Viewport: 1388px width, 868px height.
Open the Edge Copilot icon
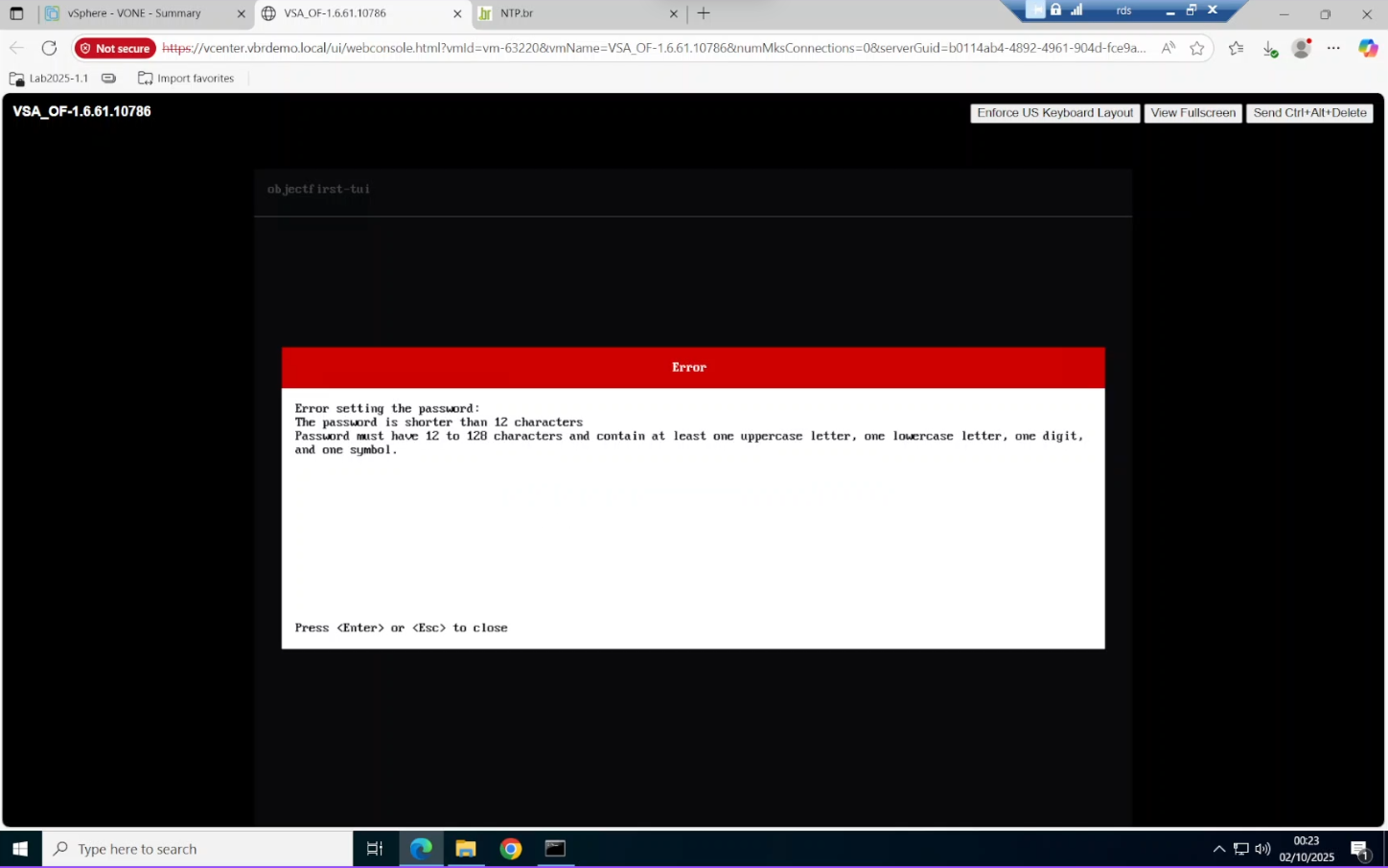pyautogui.click(x=1368, y=48)
